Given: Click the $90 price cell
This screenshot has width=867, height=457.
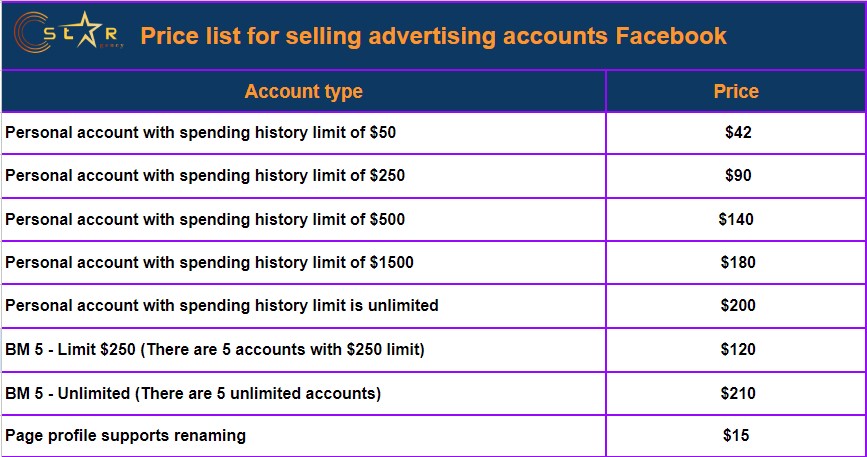Looking at the screenshot, I should pyautogui.click(x=737, y=175).
